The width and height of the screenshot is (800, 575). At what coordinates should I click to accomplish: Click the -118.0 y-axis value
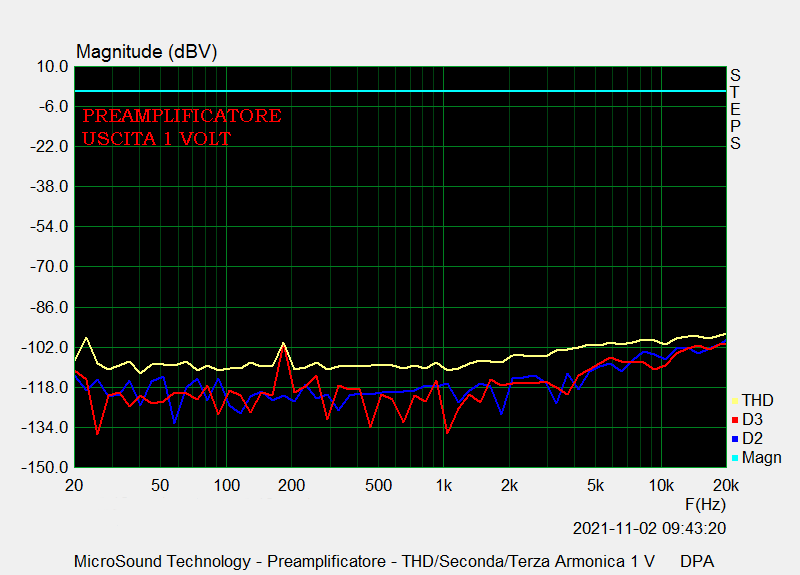coord(45,388)
